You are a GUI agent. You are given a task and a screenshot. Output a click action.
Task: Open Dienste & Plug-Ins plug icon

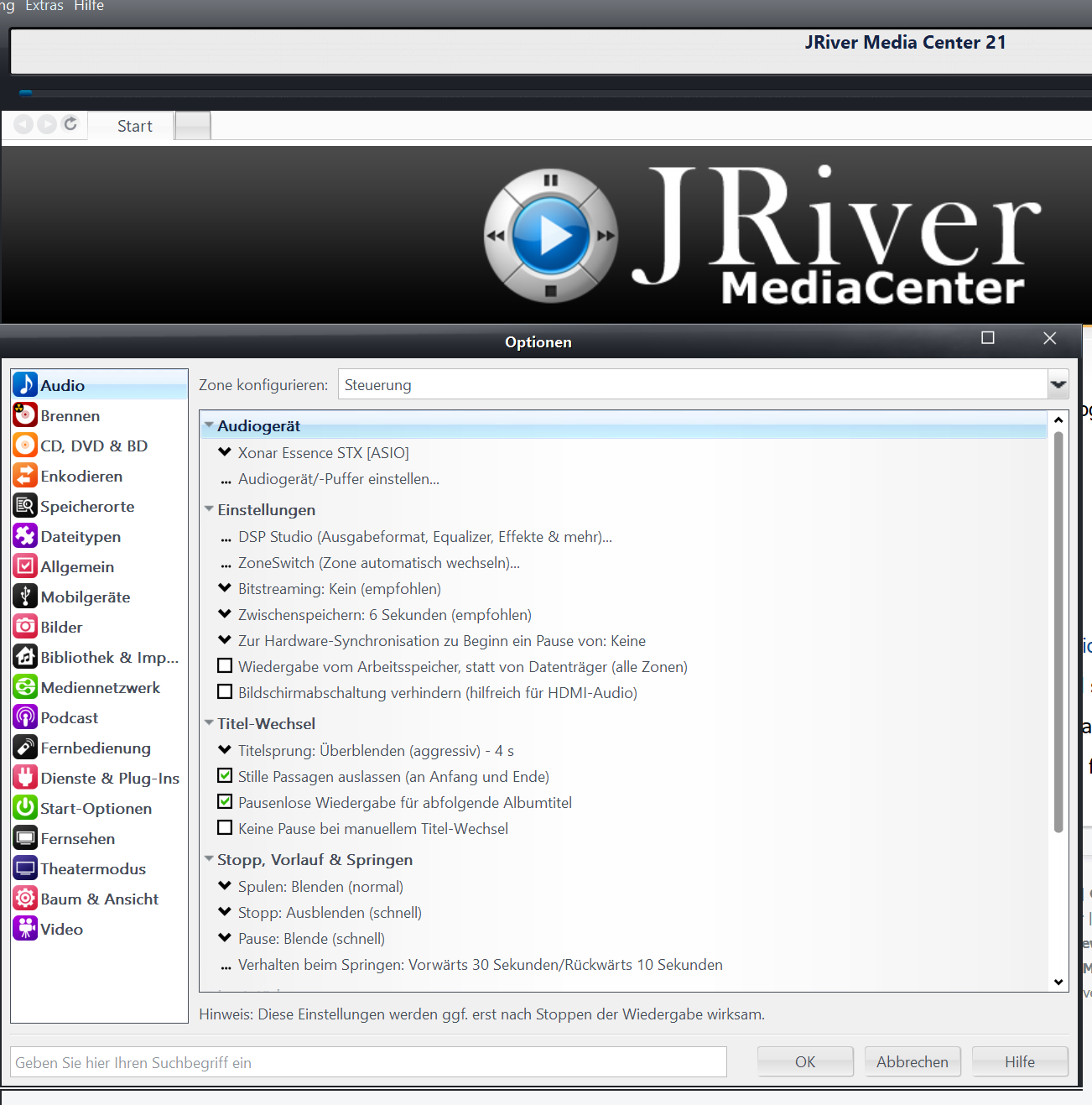coord(25,778)
